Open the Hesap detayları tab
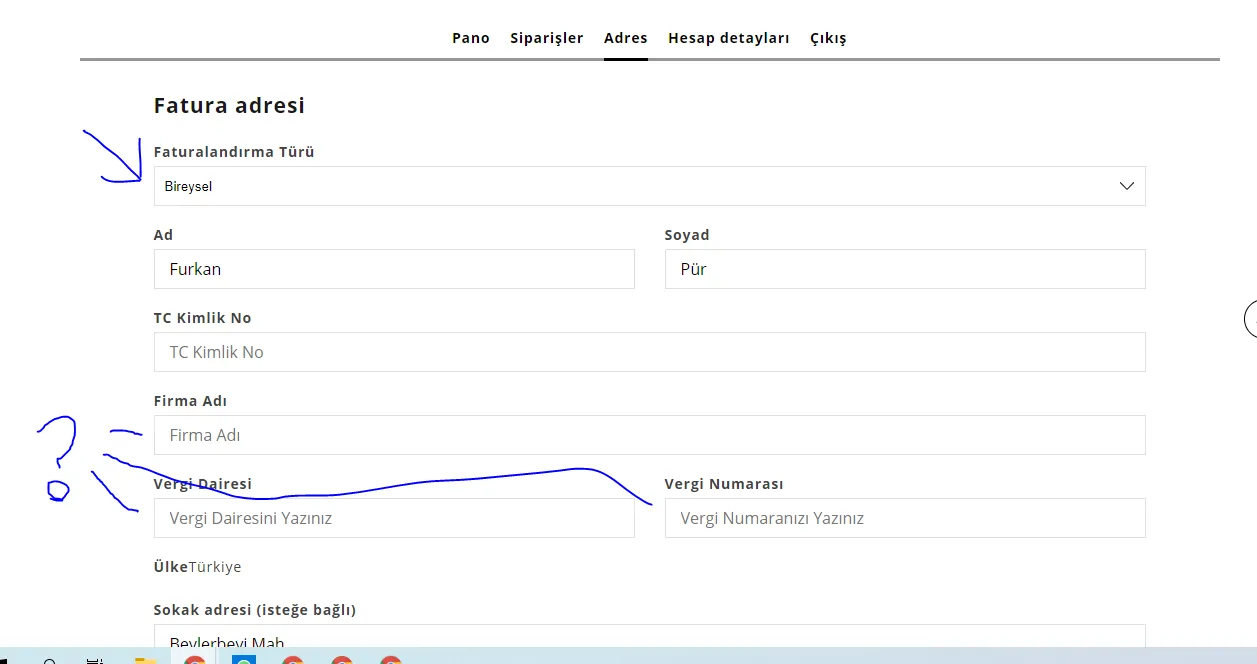 729,38
